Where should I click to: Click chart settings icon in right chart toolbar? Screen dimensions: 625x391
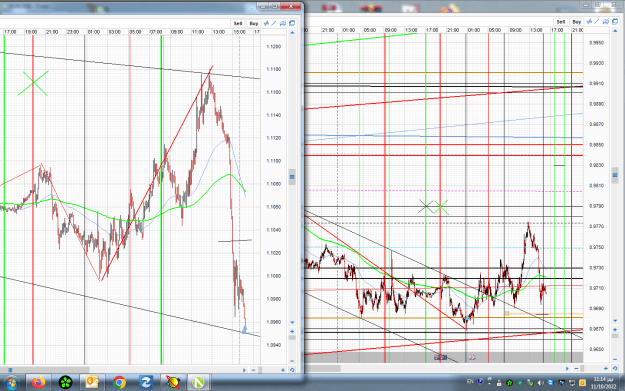pyautogui.click(x=606, y=22)
